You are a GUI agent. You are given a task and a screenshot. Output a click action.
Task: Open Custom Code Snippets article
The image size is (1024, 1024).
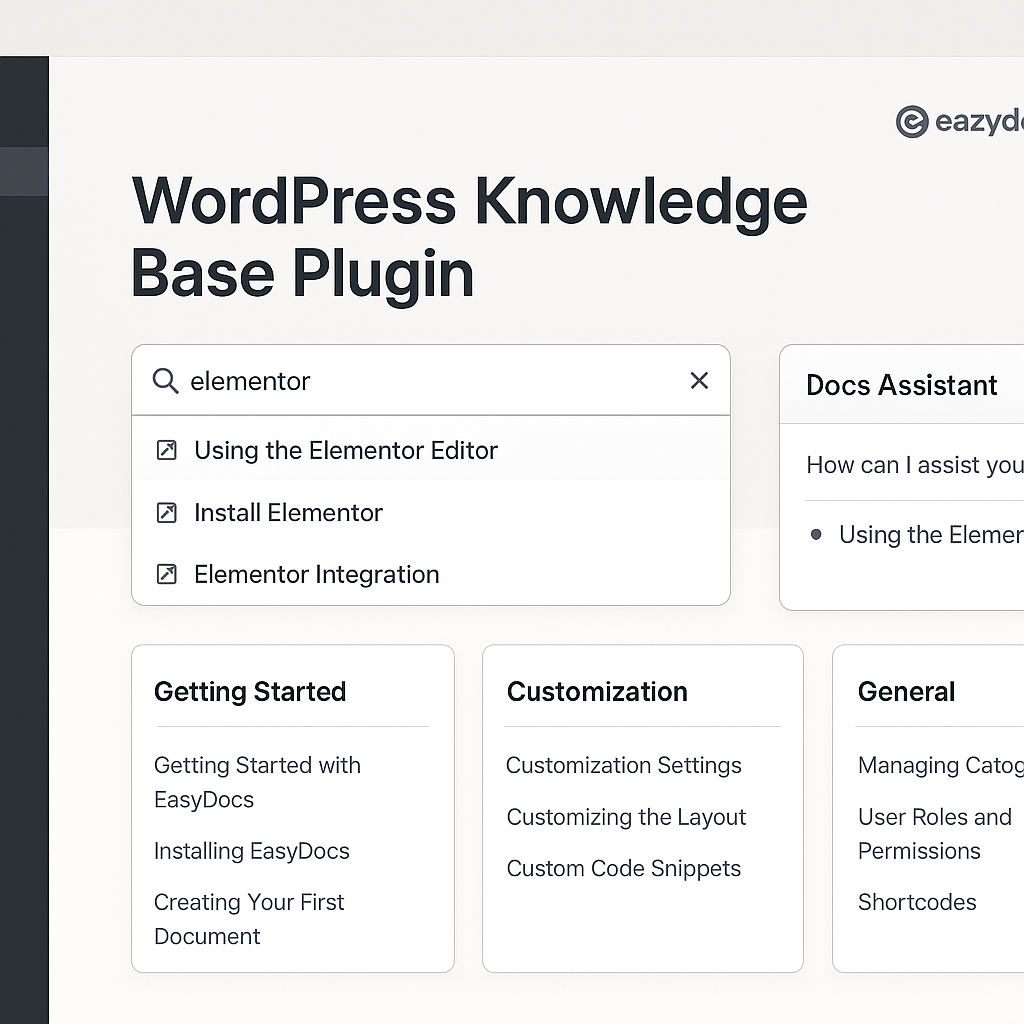click(x=624, y=869)
